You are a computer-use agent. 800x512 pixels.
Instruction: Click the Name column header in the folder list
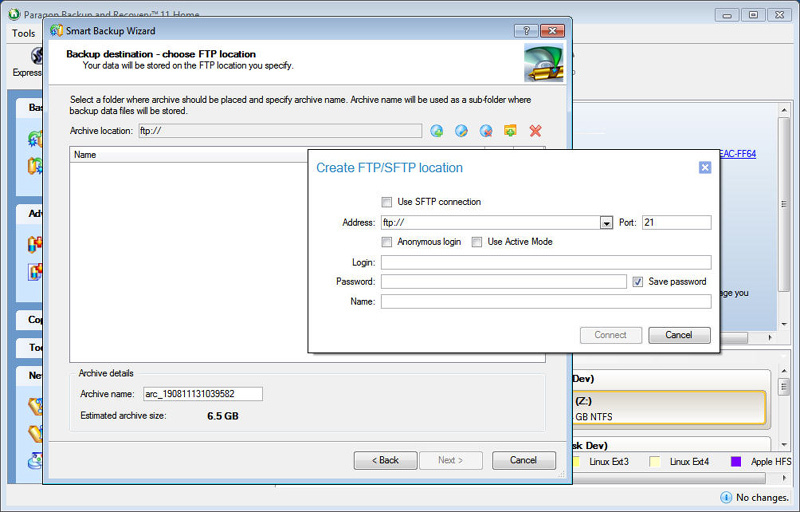point(189,155)
